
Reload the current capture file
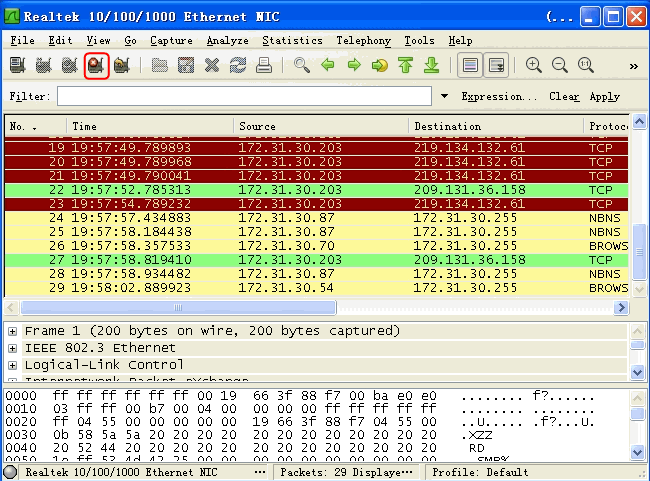[x=237, y=66]
